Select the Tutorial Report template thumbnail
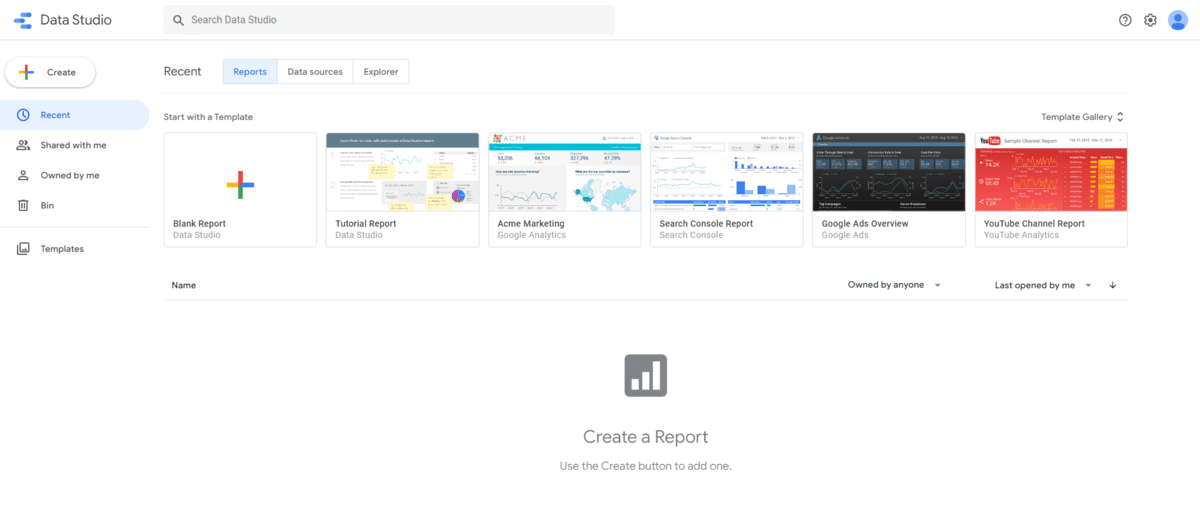 point(402,172)
